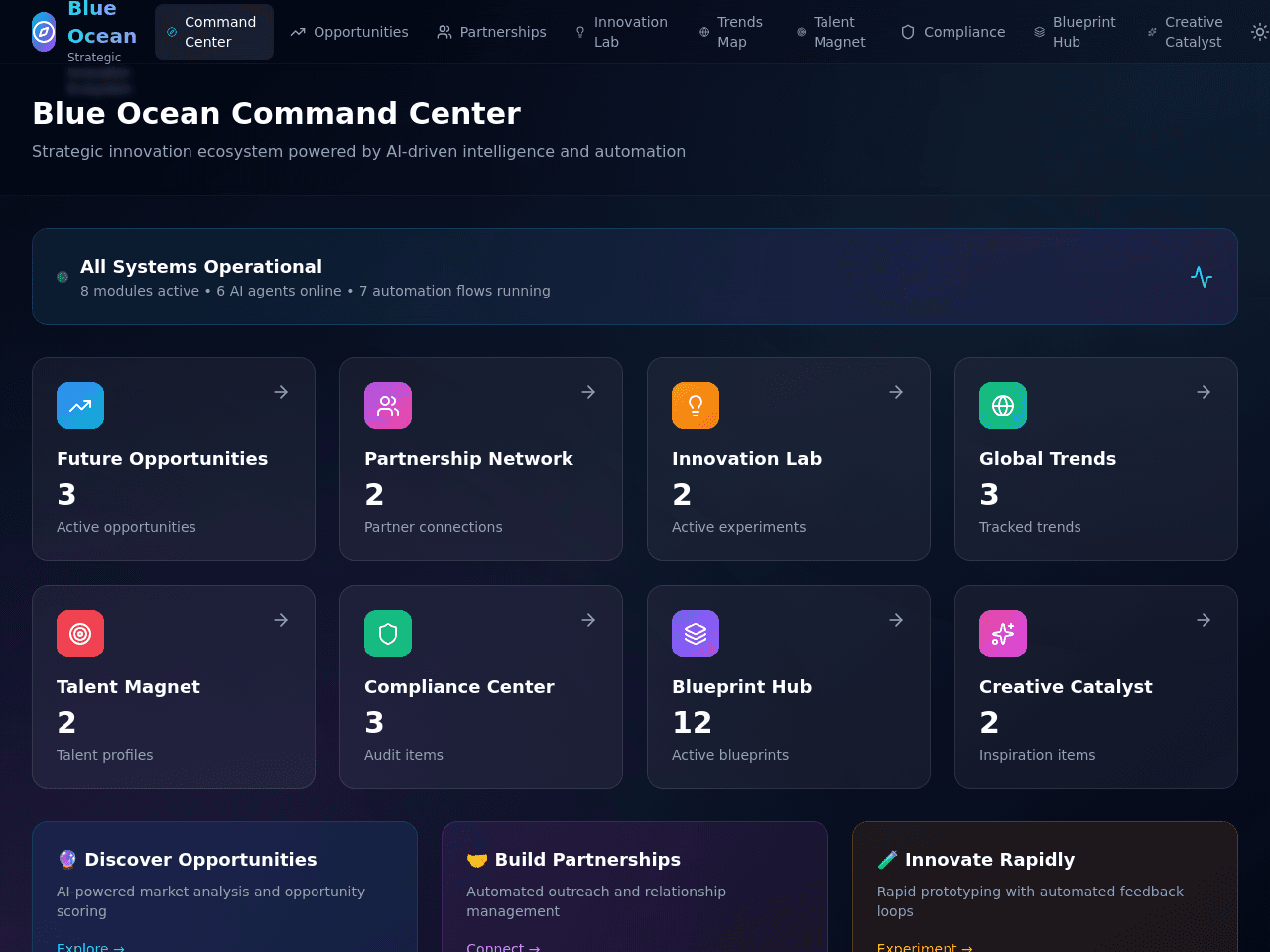
Task: Click the activity pulse icon in status banner
Action: (x=1202, y=277)
